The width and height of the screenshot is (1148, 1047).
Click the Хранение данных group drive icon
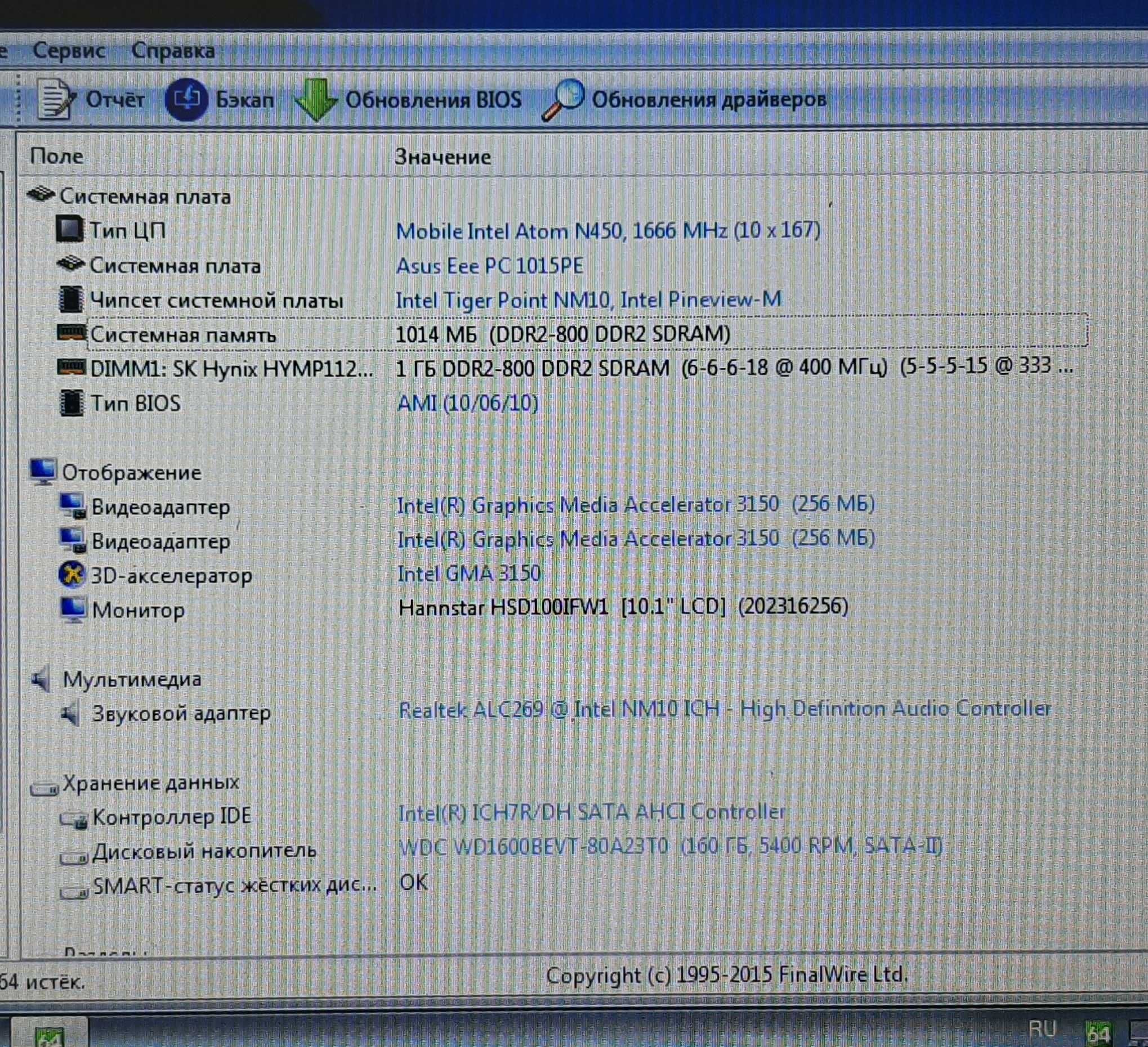[44, 788]
